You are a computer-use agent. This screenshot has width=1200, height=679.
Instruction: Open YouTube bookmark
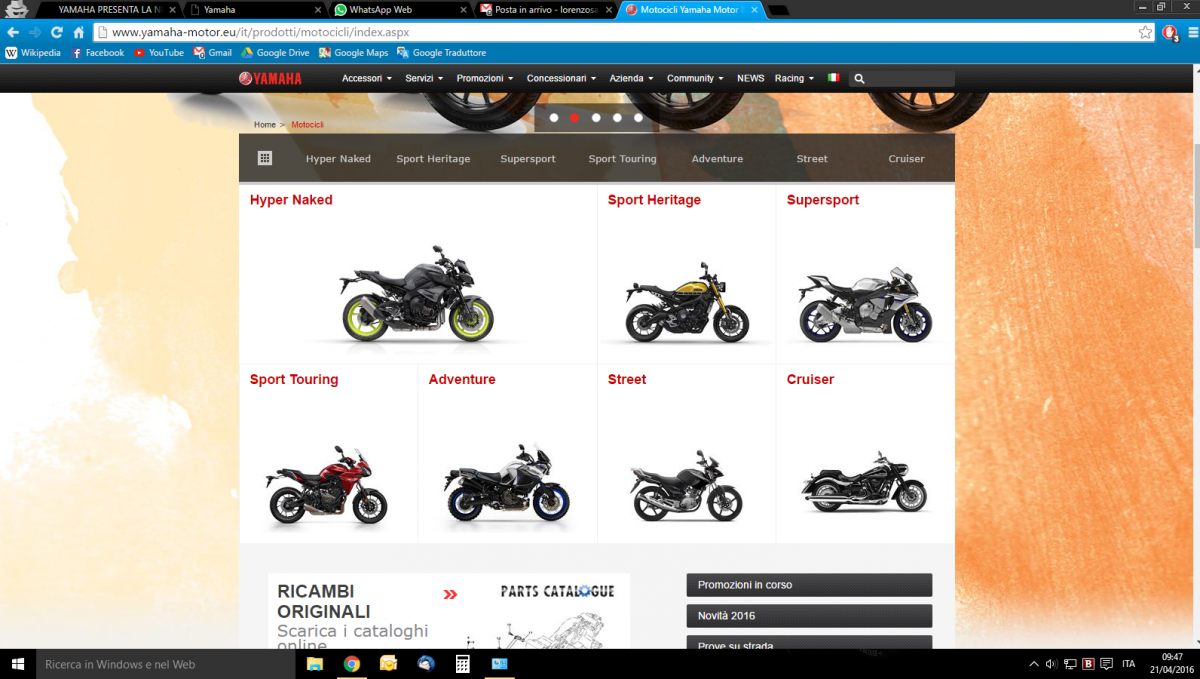159,53
